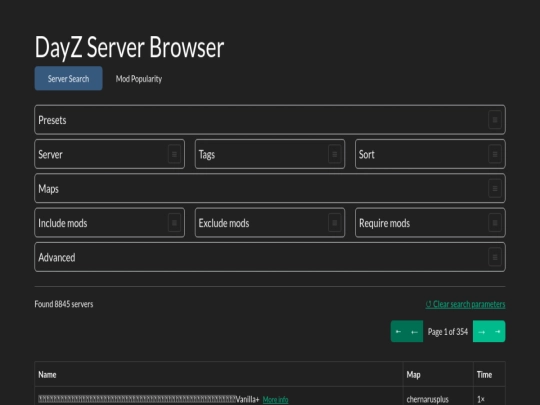Expand the Require mods panel
The height and width of the screenshot is (405, 540).
coord(430,223)
